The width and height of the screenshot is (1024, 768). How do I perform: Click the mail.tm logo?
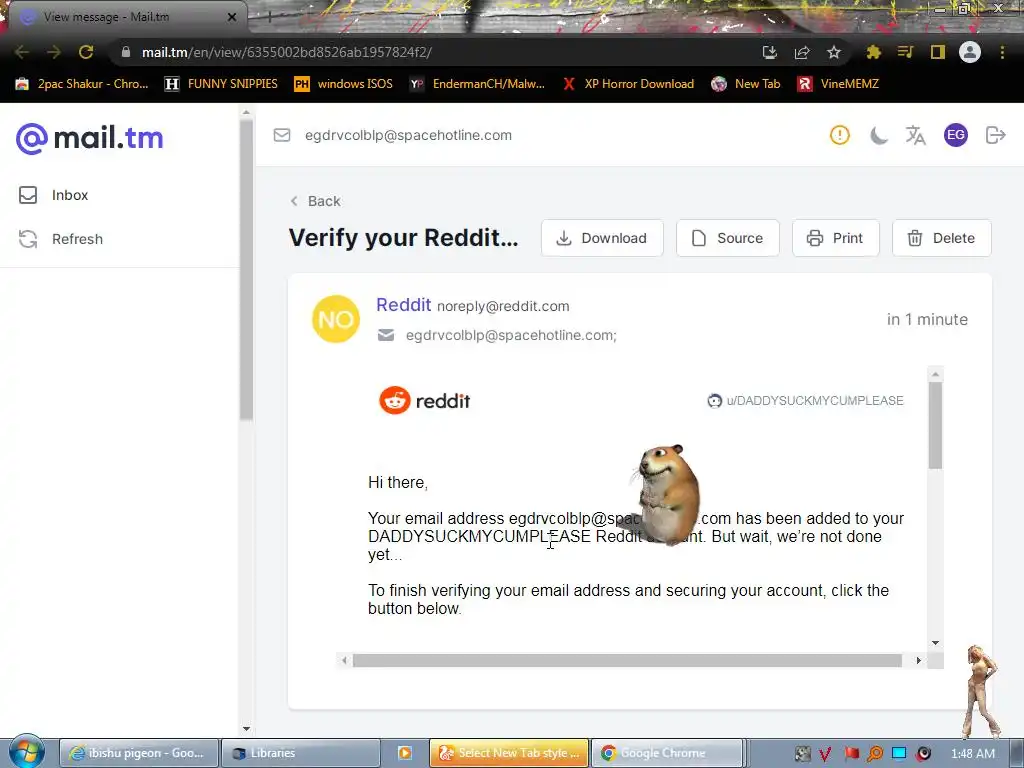[x=89, y=138]
